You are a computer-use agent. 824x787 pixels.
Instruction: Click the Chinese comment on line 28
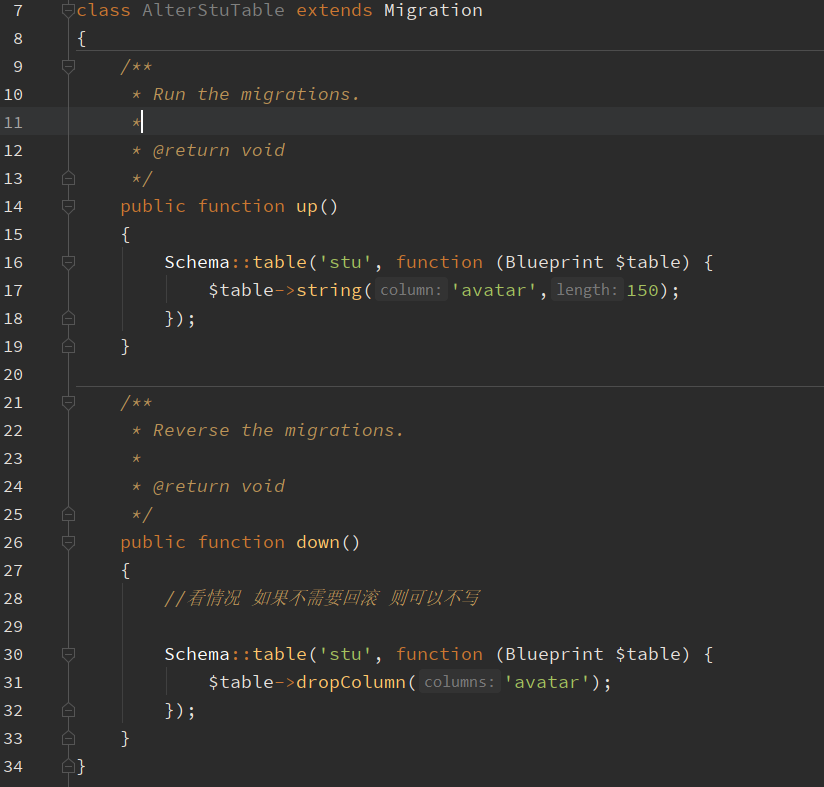(x=322, y=599)
